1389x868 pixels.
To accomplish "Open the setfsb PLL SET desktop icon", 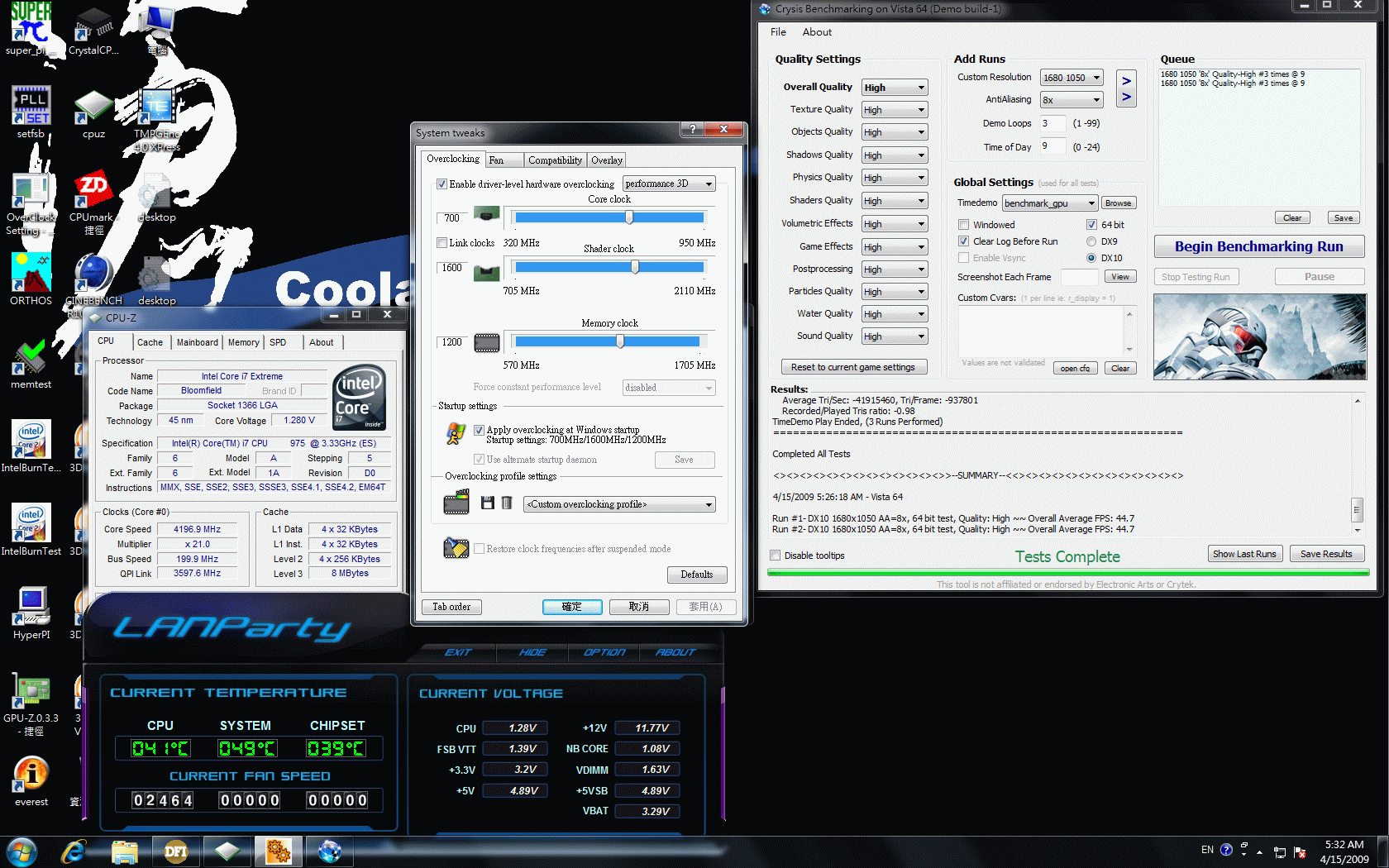I will tap(31, 107).
